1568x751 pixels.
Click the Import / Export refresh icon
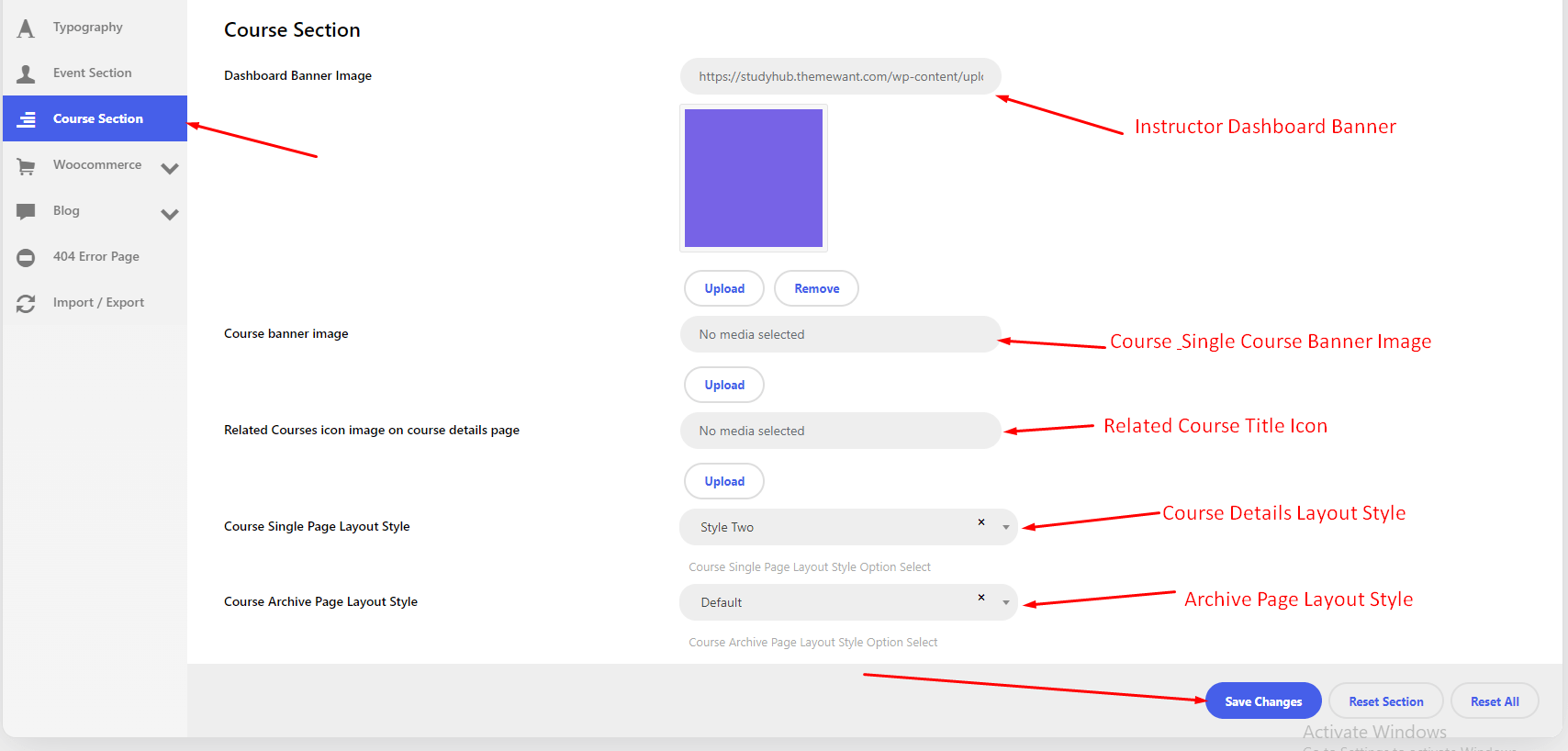point(26,304)
